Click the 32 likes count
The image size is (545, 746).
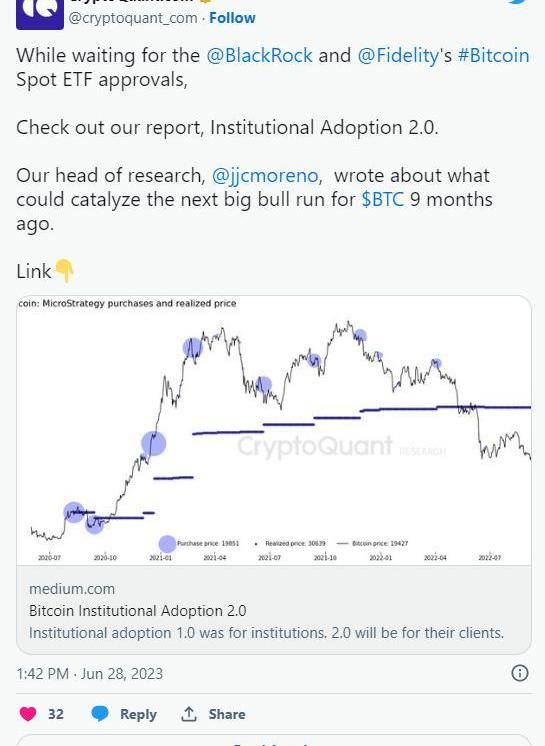click(56, 714)
